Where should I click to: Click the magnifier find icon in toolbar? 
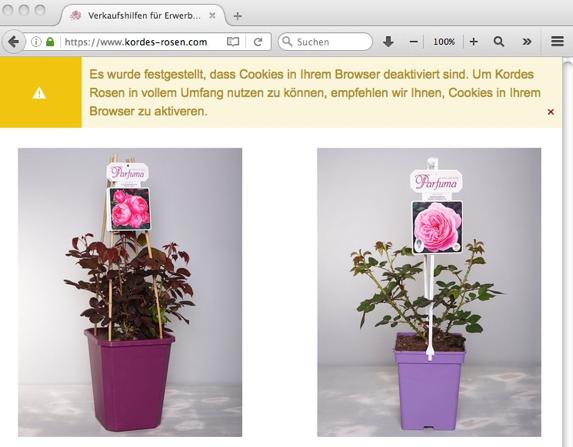click(x=499, y=42)
